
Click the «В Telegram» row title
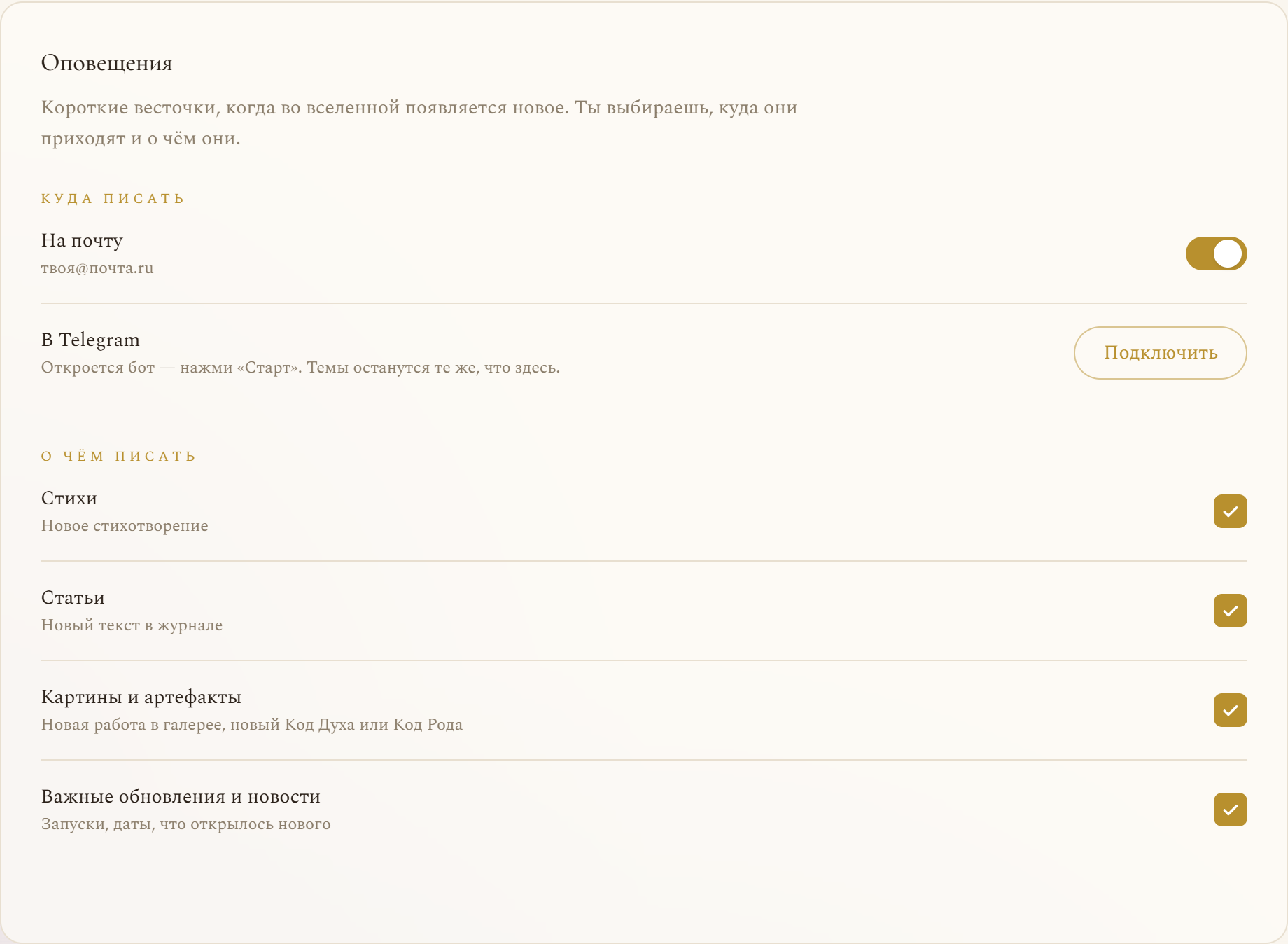tap(90, 340)
